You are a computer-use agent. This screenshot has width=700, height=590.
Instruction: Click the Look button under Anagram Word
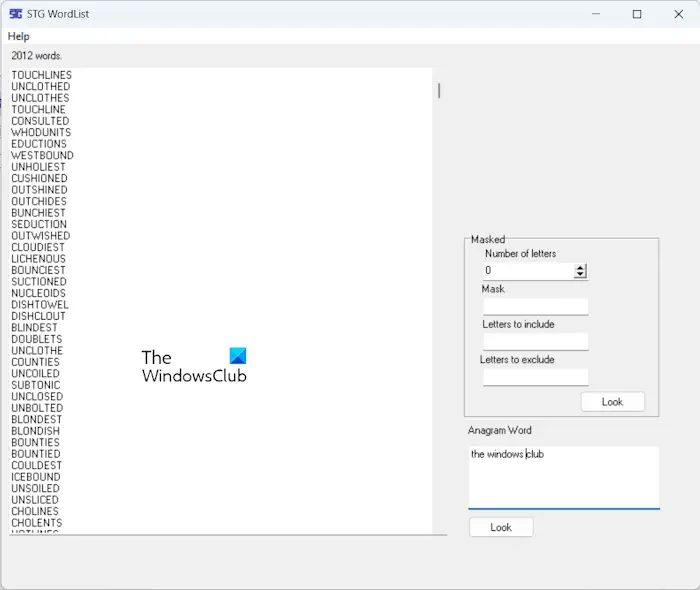501,527
